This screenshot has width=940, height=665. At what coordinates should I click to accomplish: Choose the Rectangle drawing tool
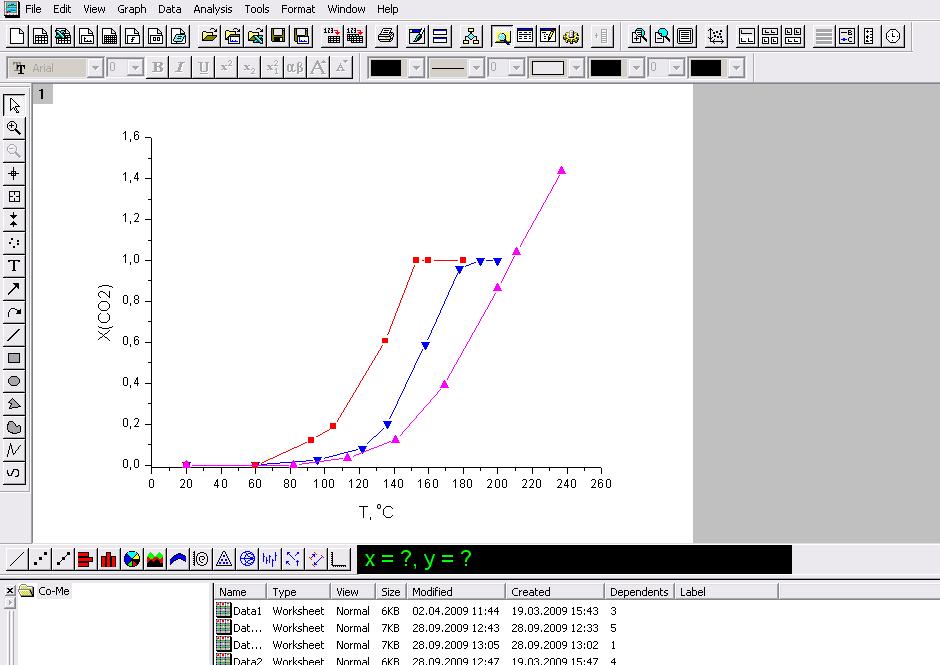(14, 358)
